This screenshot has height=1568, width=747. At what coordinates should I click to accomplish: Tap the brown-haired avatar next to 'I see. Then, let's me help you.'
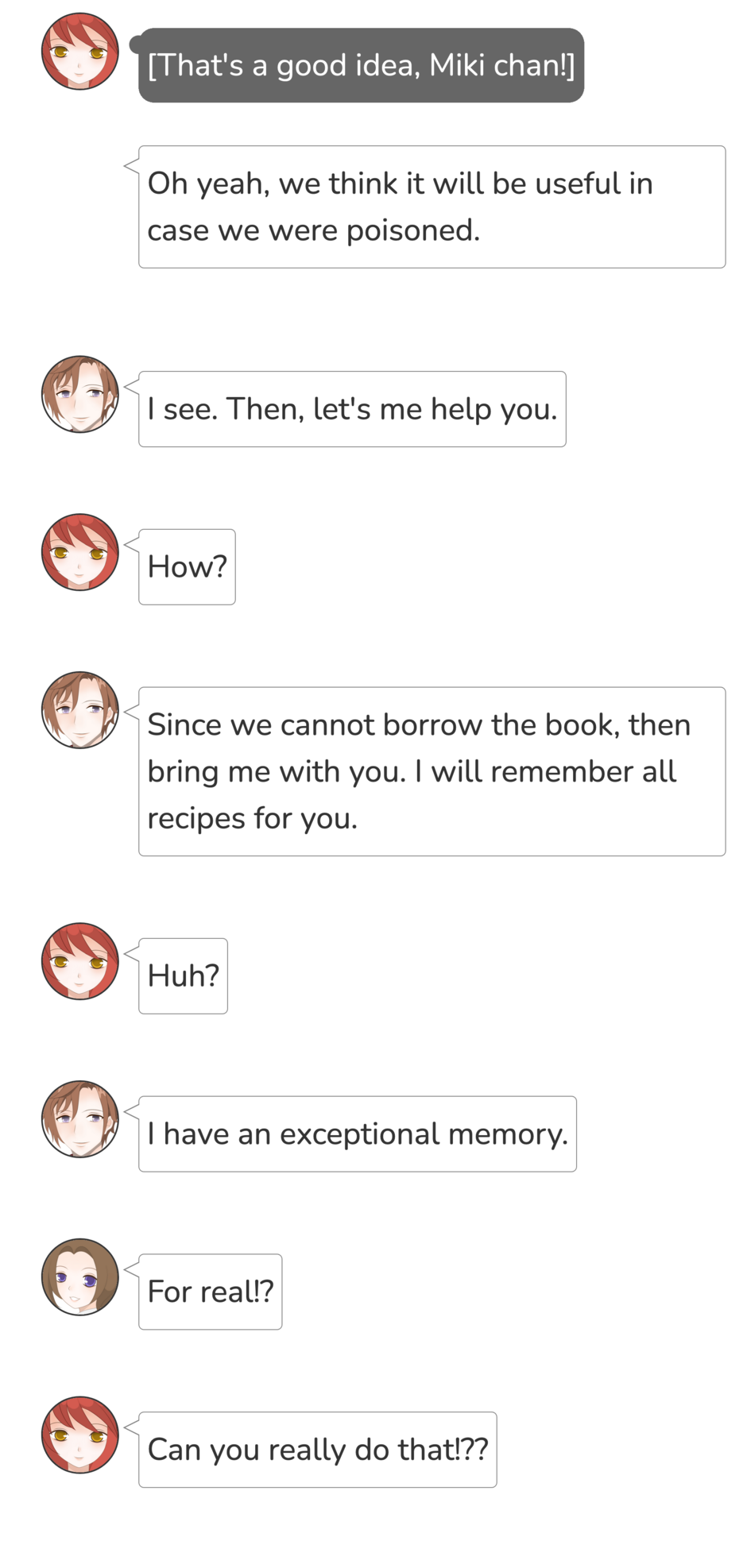[x=79, y=394]
